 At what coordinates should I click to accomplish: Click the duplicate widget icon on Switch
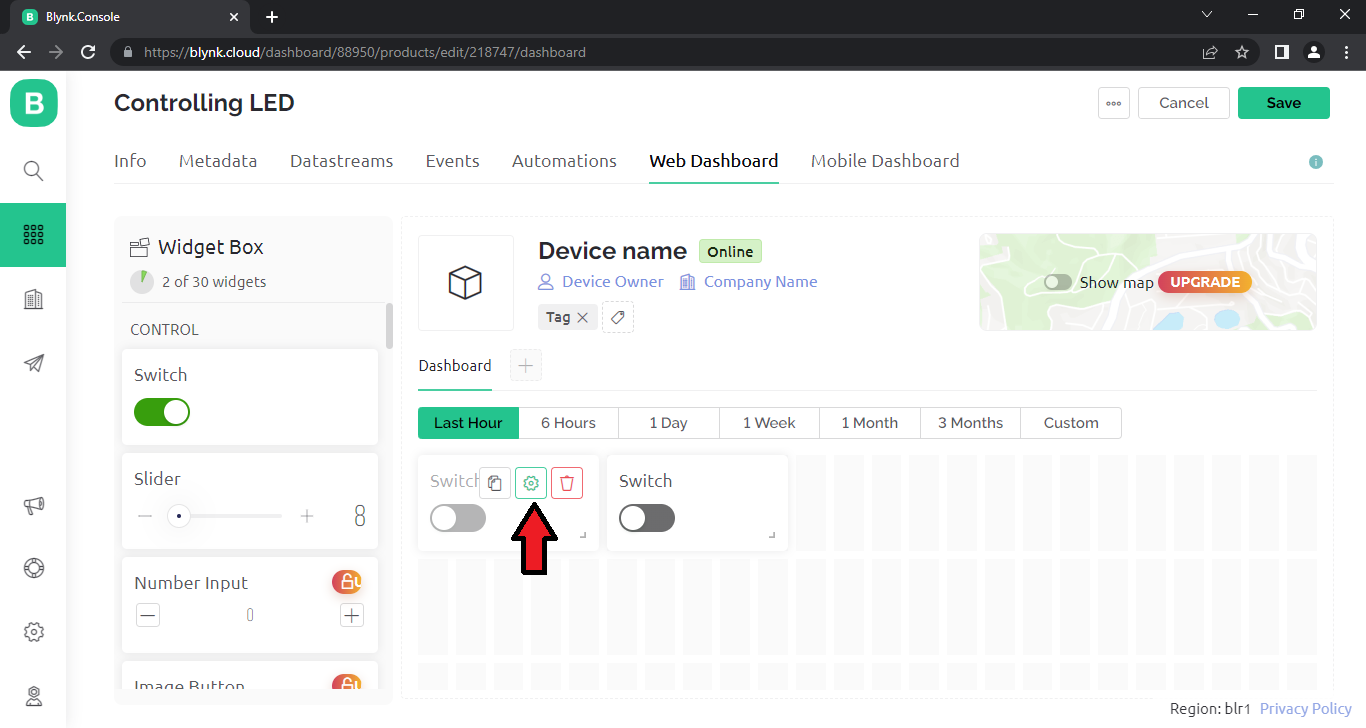click(x=495, y=483)
